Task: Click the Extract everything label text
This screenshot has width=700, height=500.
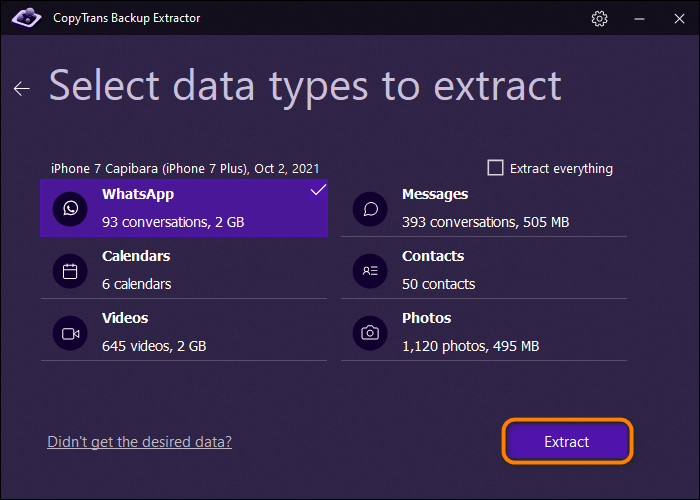Action: [561, 169]
